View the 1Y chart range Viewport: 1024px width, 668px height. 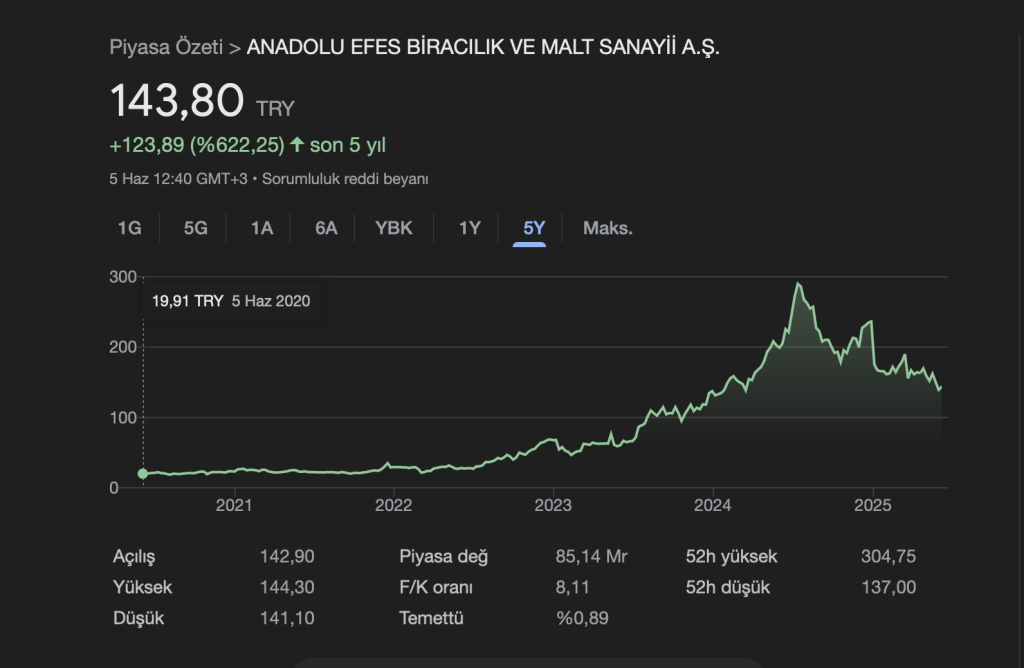coord(470,228)
